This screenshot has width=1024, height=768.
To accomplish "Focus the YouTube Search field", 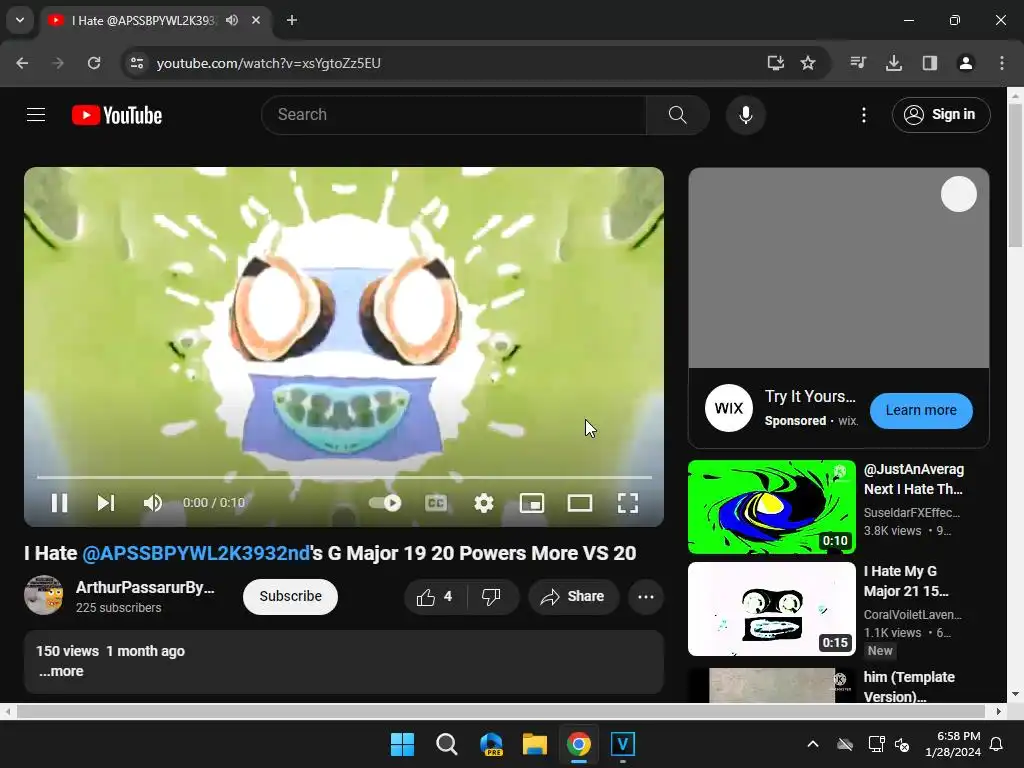I will click(454, 115).
